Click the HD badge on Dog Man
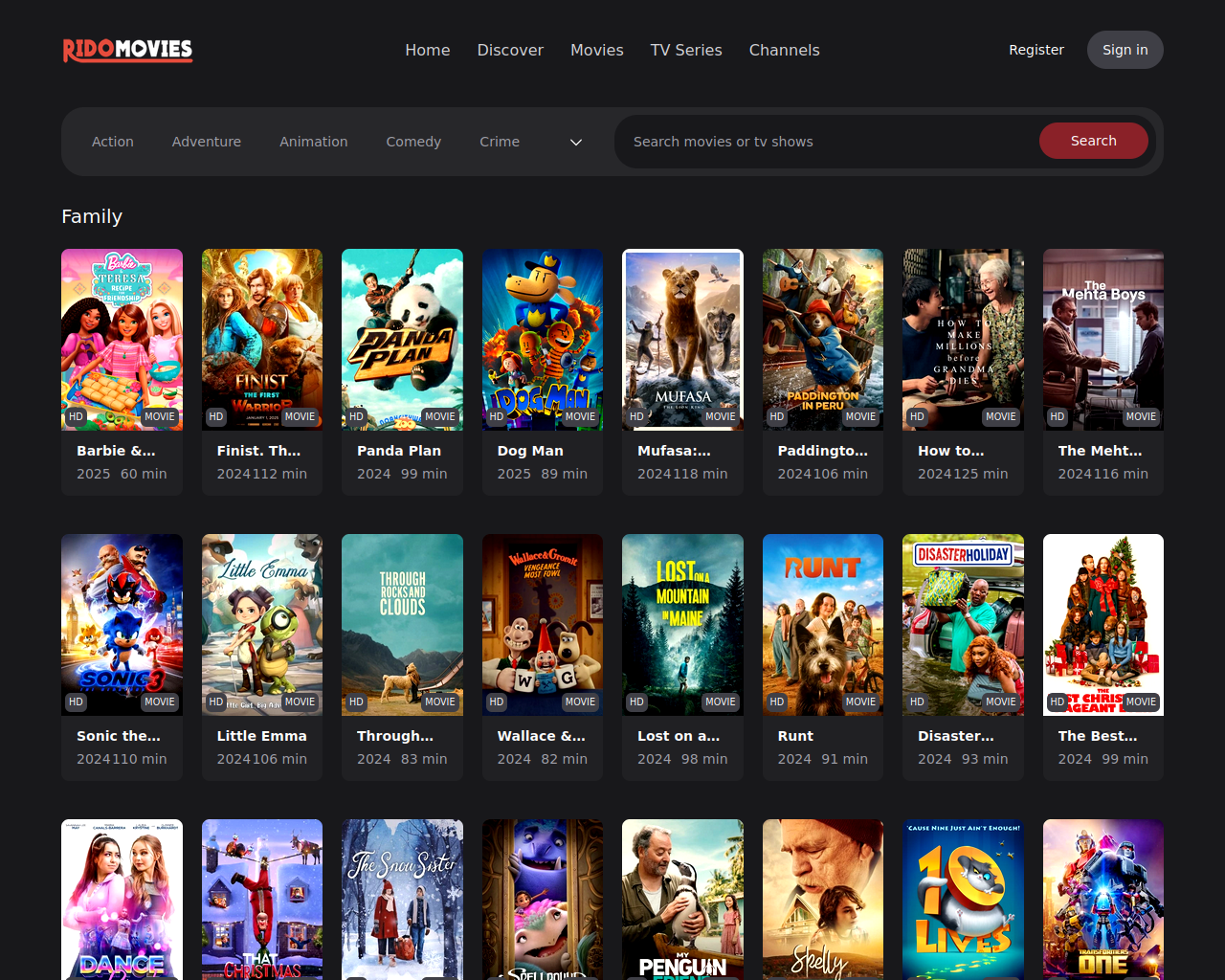Screen dimensions: 1225x980 (x=497, y=416)
